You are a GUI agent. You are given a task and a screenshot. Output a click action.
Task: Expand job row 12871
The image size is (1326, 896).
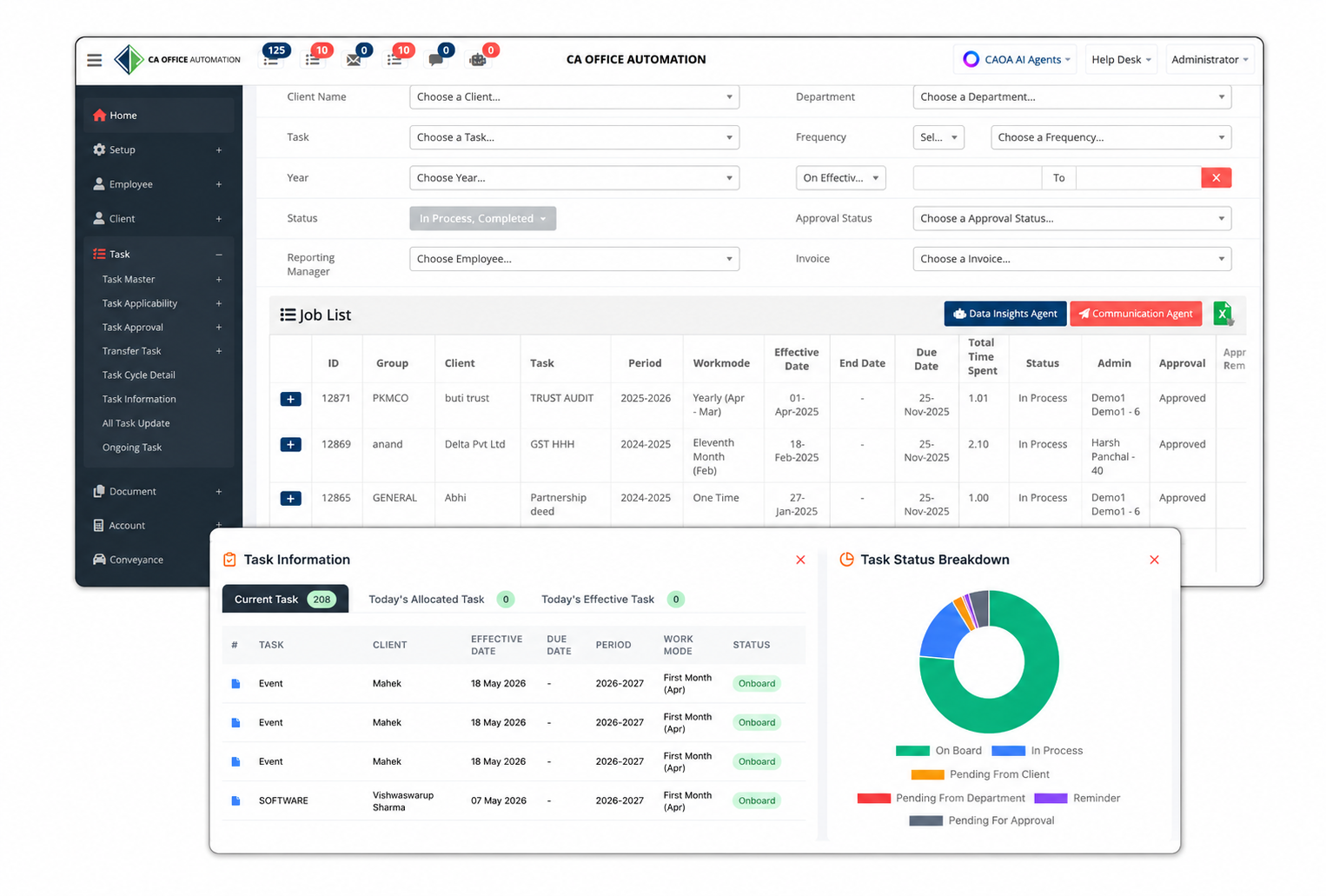click(x=291, y=399)
